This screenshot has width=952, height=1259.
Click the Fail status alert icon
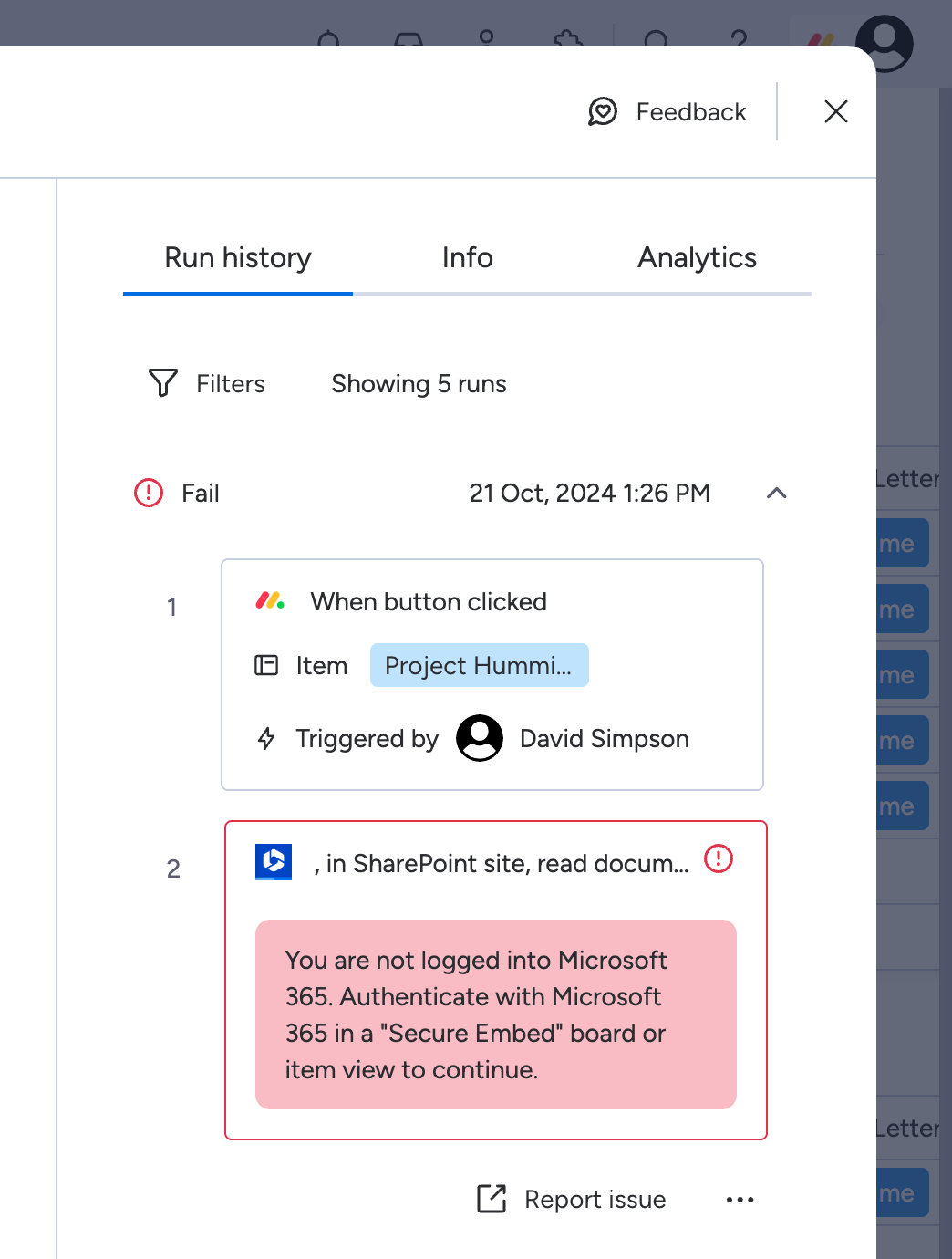[149, 493]
